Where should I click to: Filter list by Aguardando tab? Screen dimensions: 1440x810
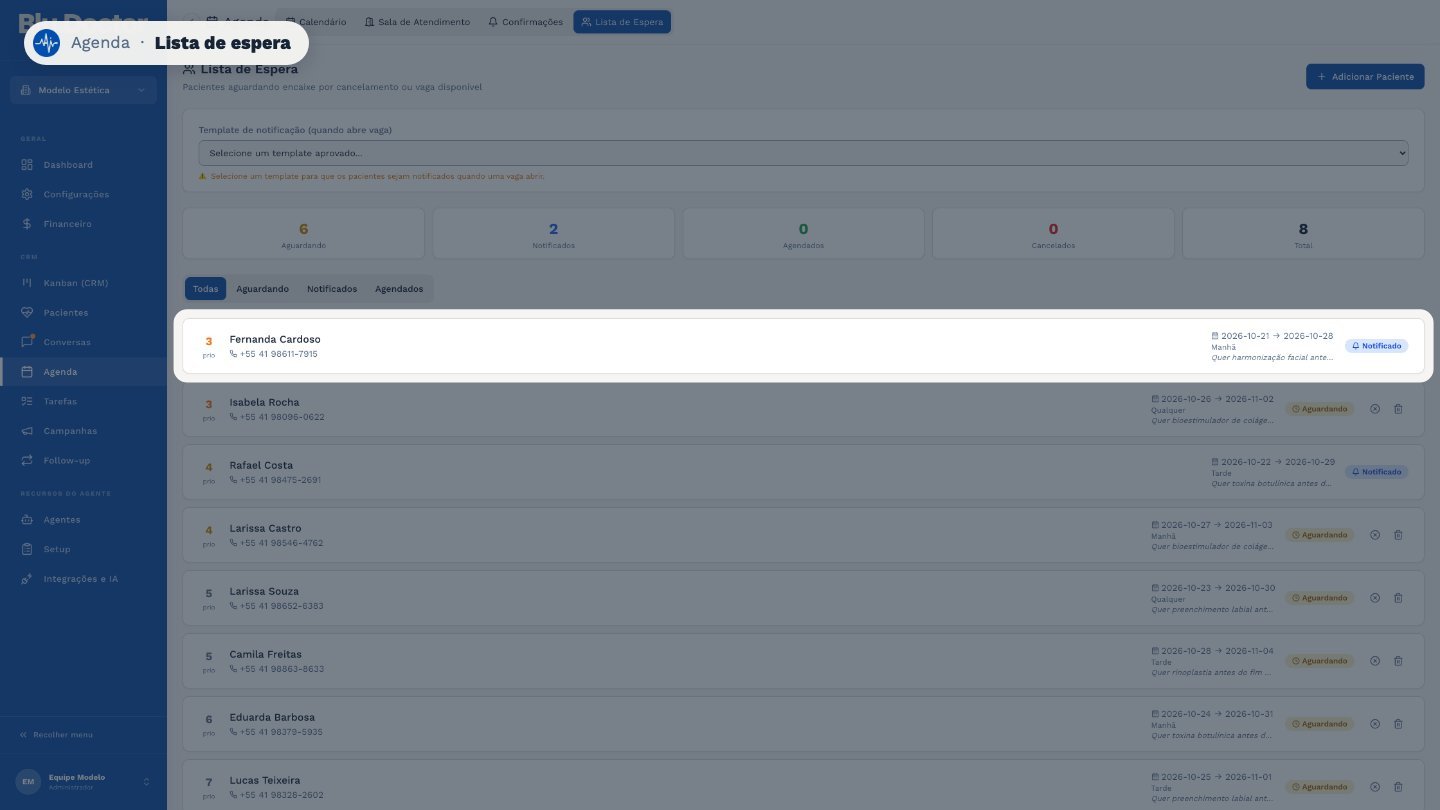262,289
